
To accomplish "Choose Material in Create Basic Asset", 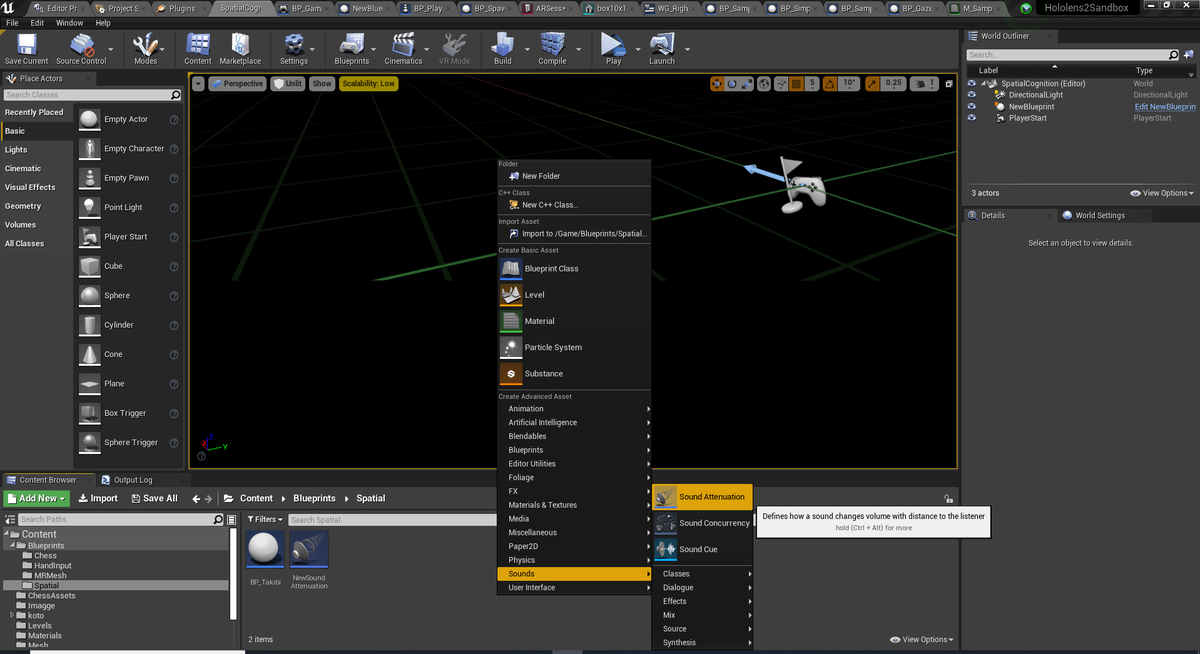I will (x=574, y=321).
